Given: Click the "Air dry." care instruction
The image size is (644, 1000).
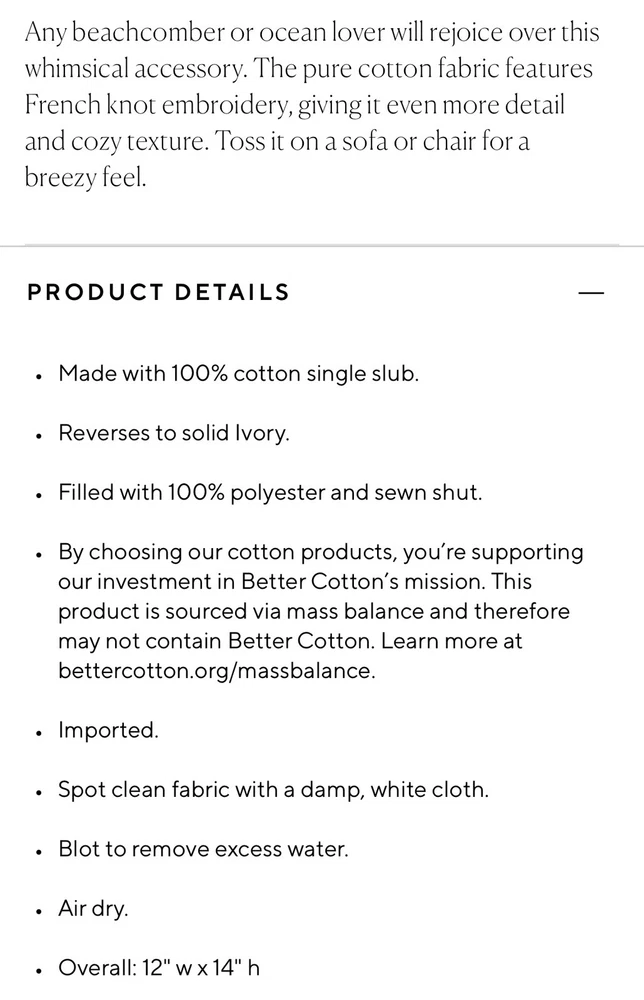Looking at the screenshot, I should 93,909.
